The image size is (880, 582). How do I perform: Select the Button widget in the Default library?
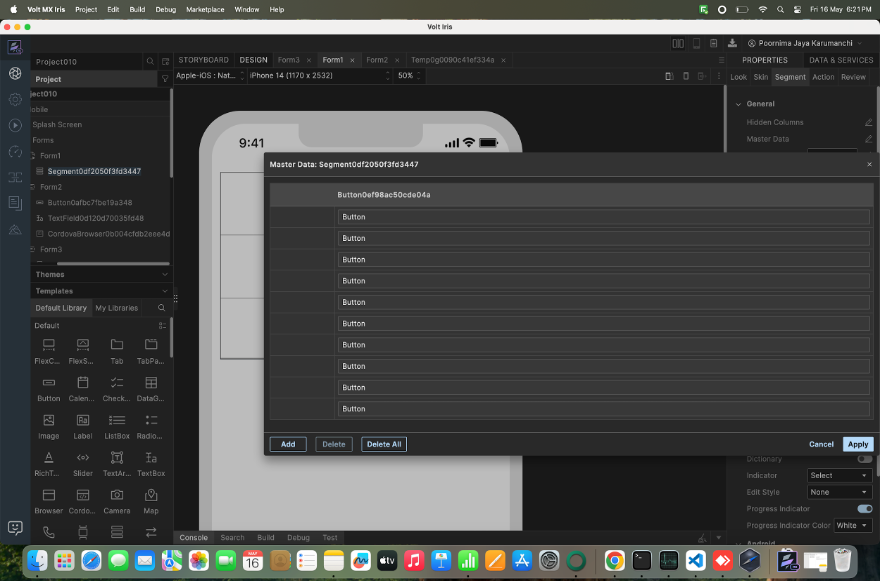(49, 389)
